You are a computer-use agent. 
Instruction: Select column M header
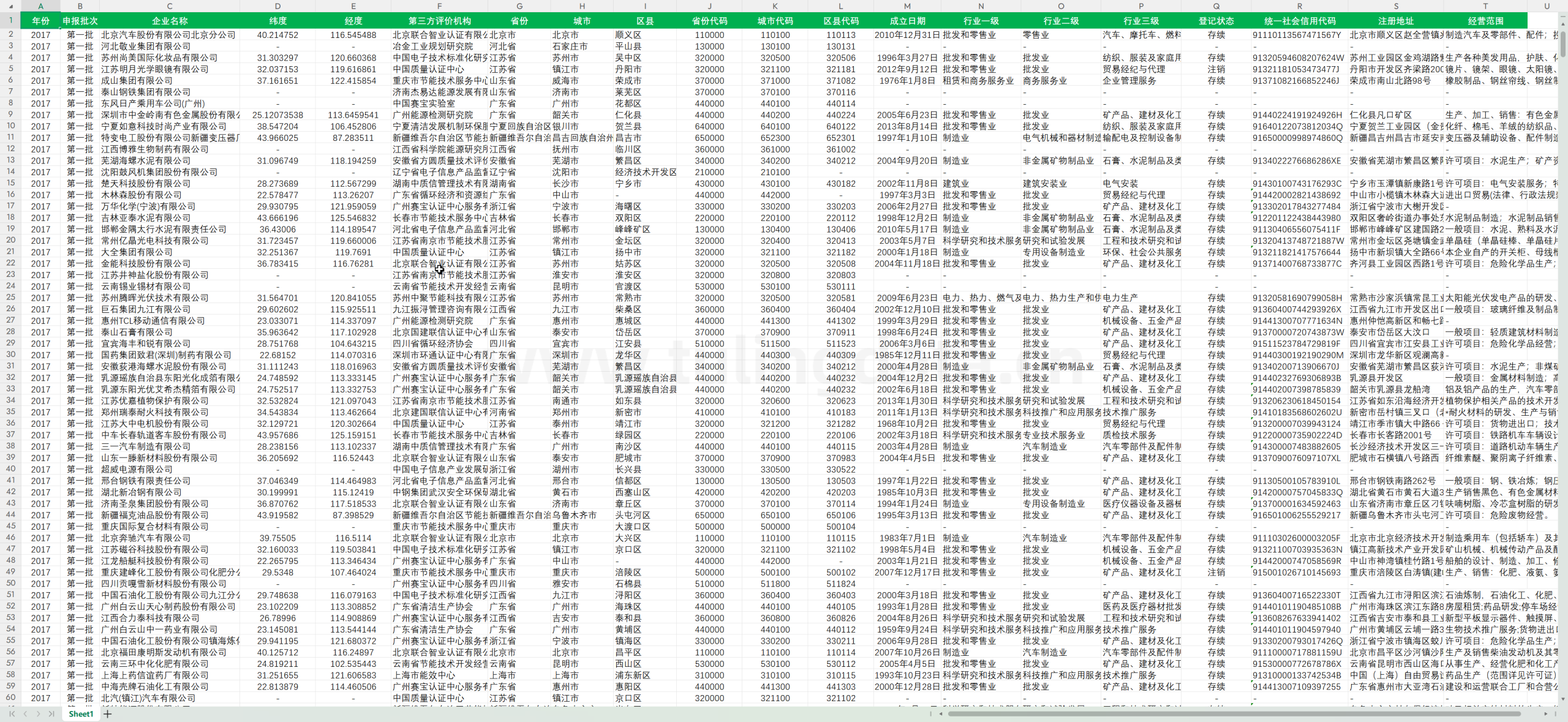(x=907, y=6)
